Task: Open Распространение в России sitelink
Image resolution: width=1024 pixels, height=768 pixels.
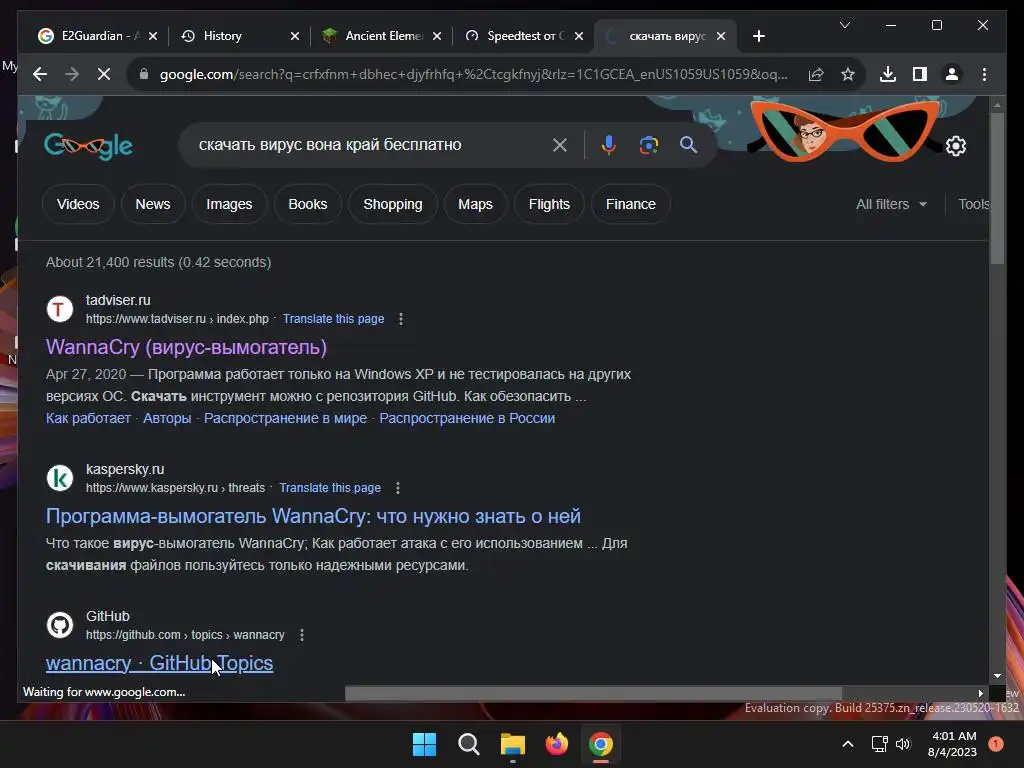Action: tap(467, 418)
